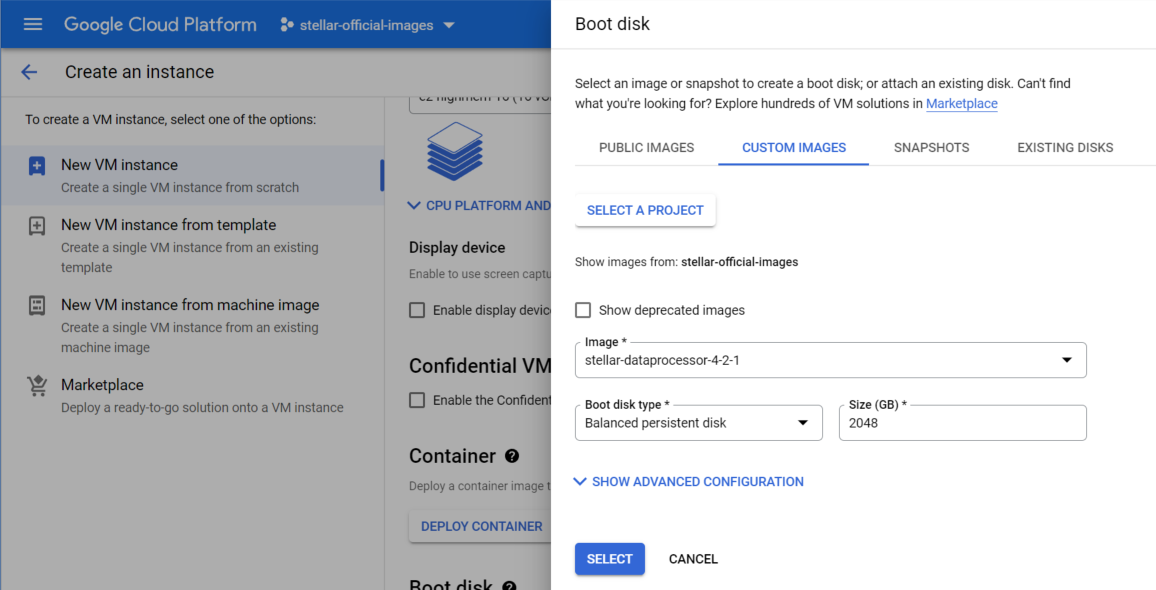This screenshot has width=1156, height=590.
Task: Click the machine image option icon
Action: [37, 306]
